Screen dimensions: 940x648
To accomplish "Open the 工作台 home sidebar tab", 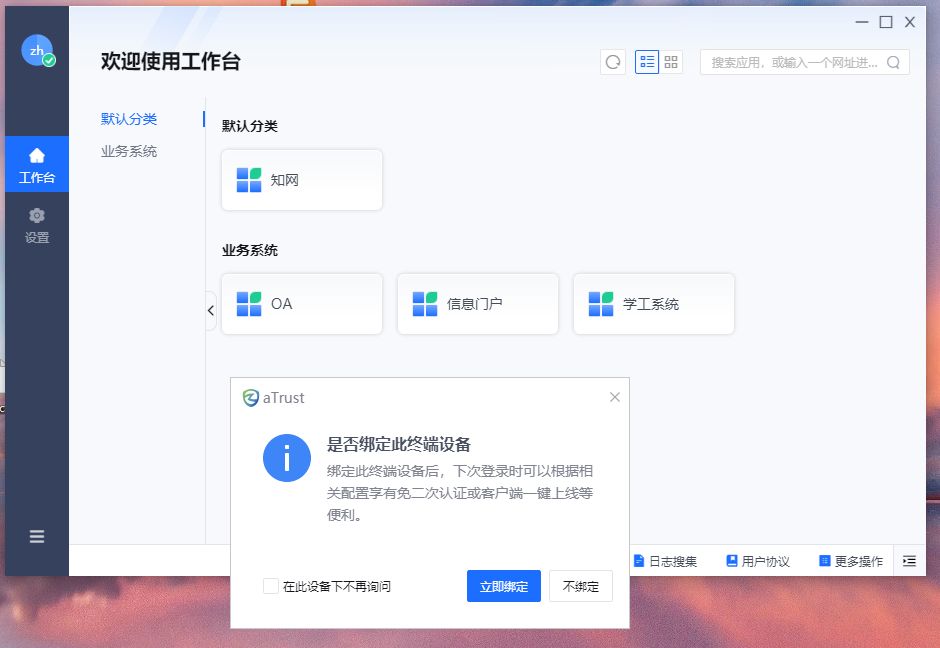I will click(37, 165).
